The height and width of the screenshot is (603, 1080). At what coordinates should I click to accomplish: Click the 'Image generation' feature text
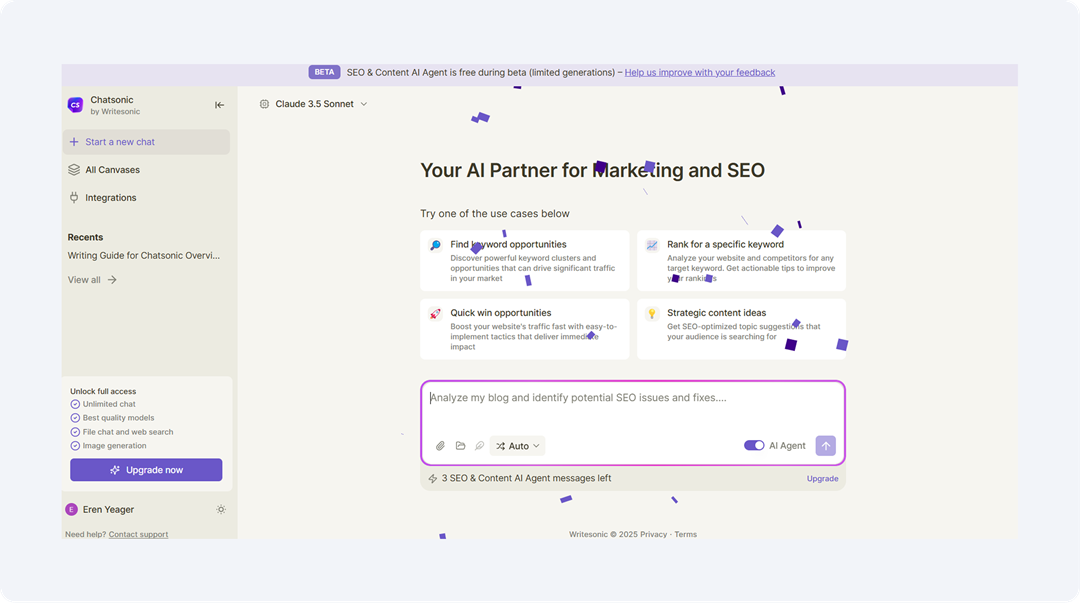pyautogui.click(x=114, y=446)
